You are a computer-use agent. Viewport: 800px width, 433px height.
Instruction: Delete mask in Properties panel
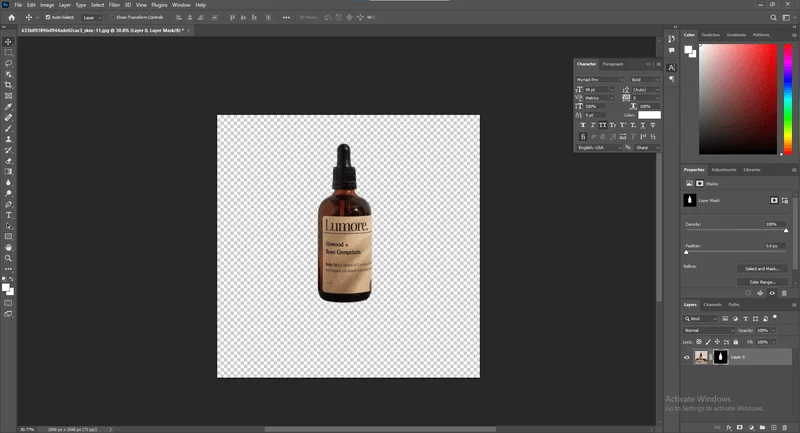(784, 293)
